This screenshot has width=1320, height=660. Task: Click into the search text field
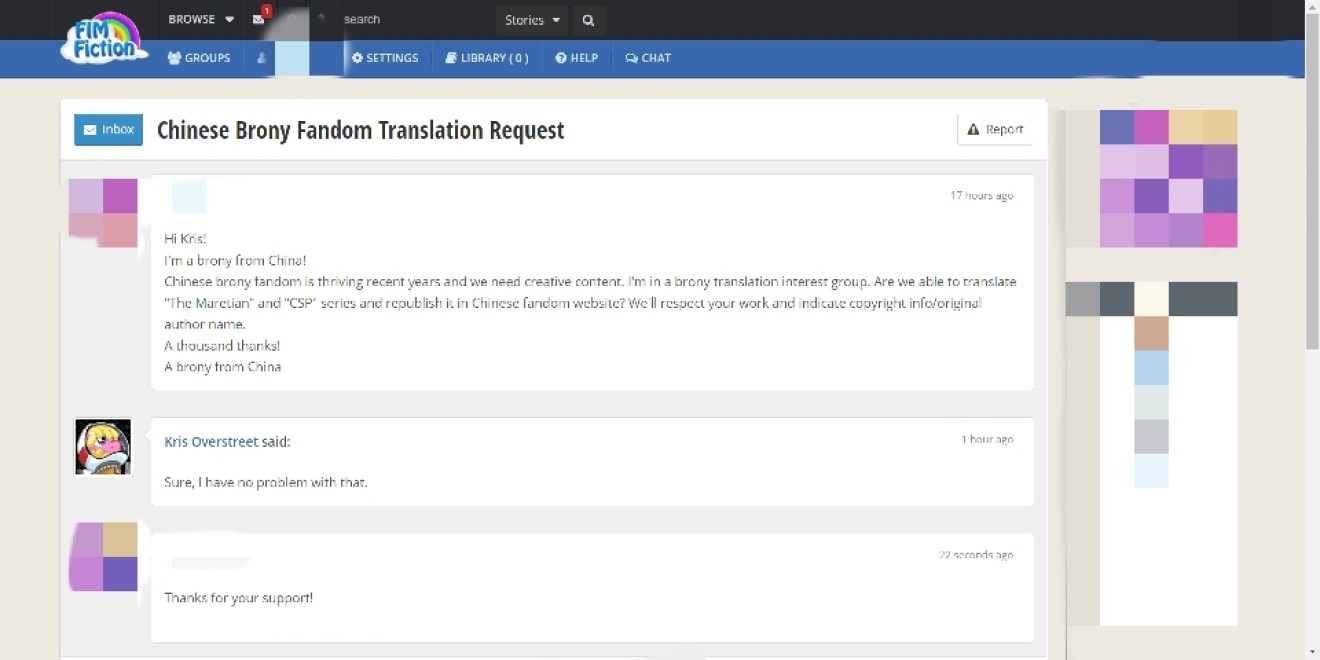pyautogui.click(x=410, y=20)
